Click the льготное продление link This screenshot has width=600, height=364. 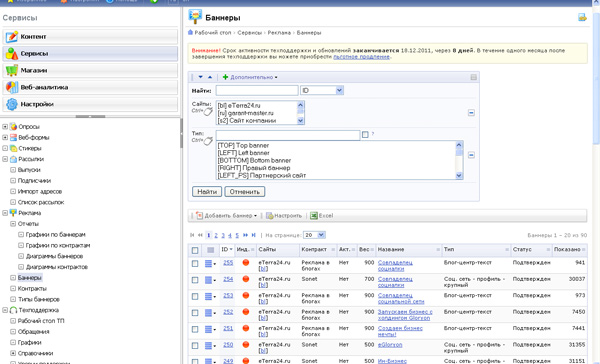click(361, 57)
